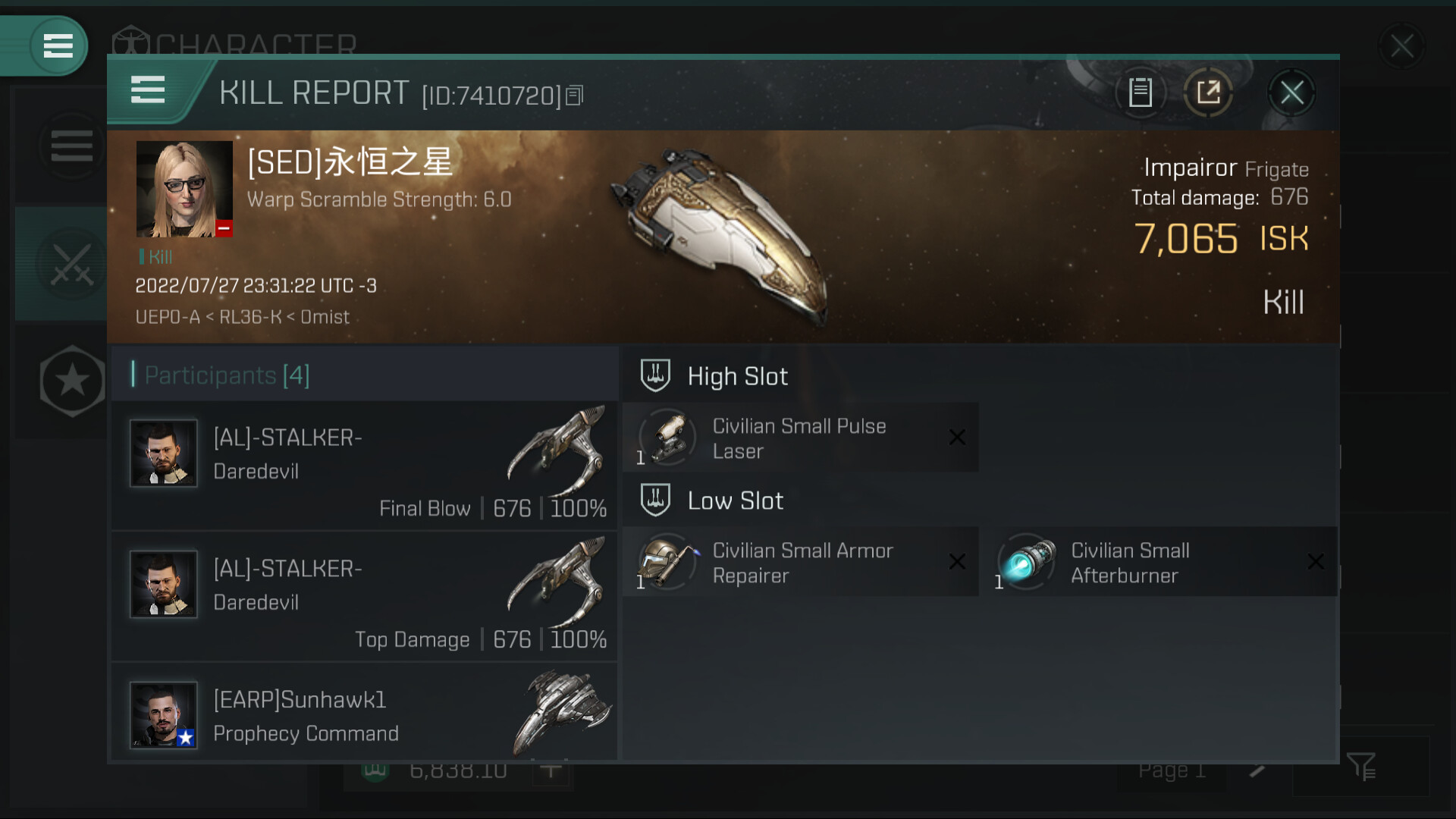Click the High Slot section header
This screenshot has height=819, width=1456.
[x=737, y=376]
